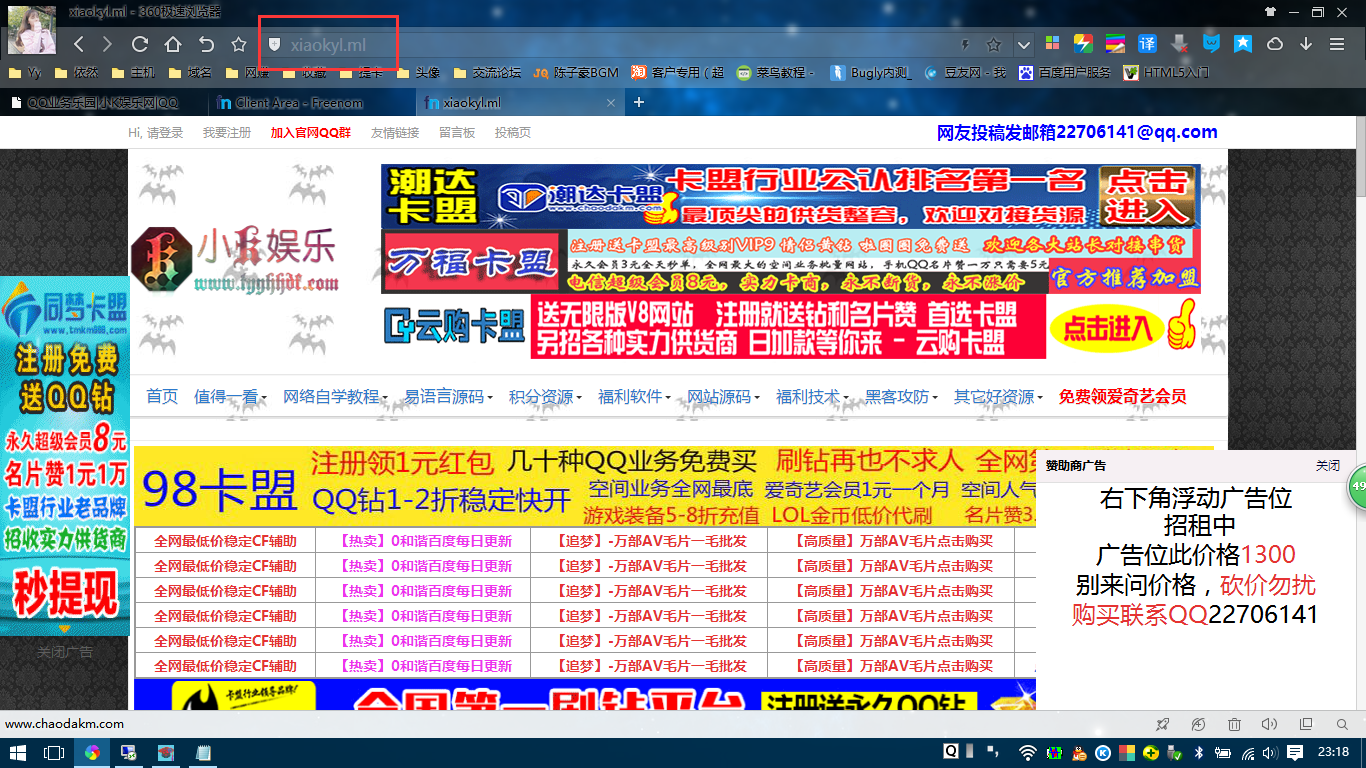Toggle page sound icon in browser status bar
The image size is (1366, 768).
tap(1269, 724)
